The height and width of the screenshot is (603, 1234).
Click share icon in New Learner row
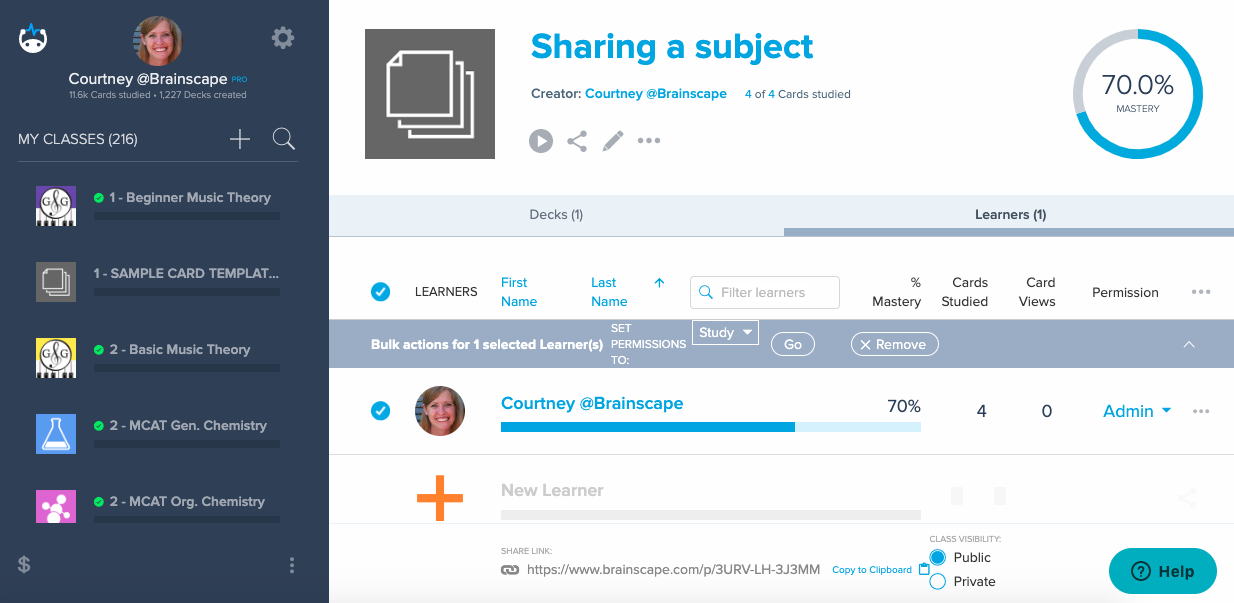(1187, 497)
